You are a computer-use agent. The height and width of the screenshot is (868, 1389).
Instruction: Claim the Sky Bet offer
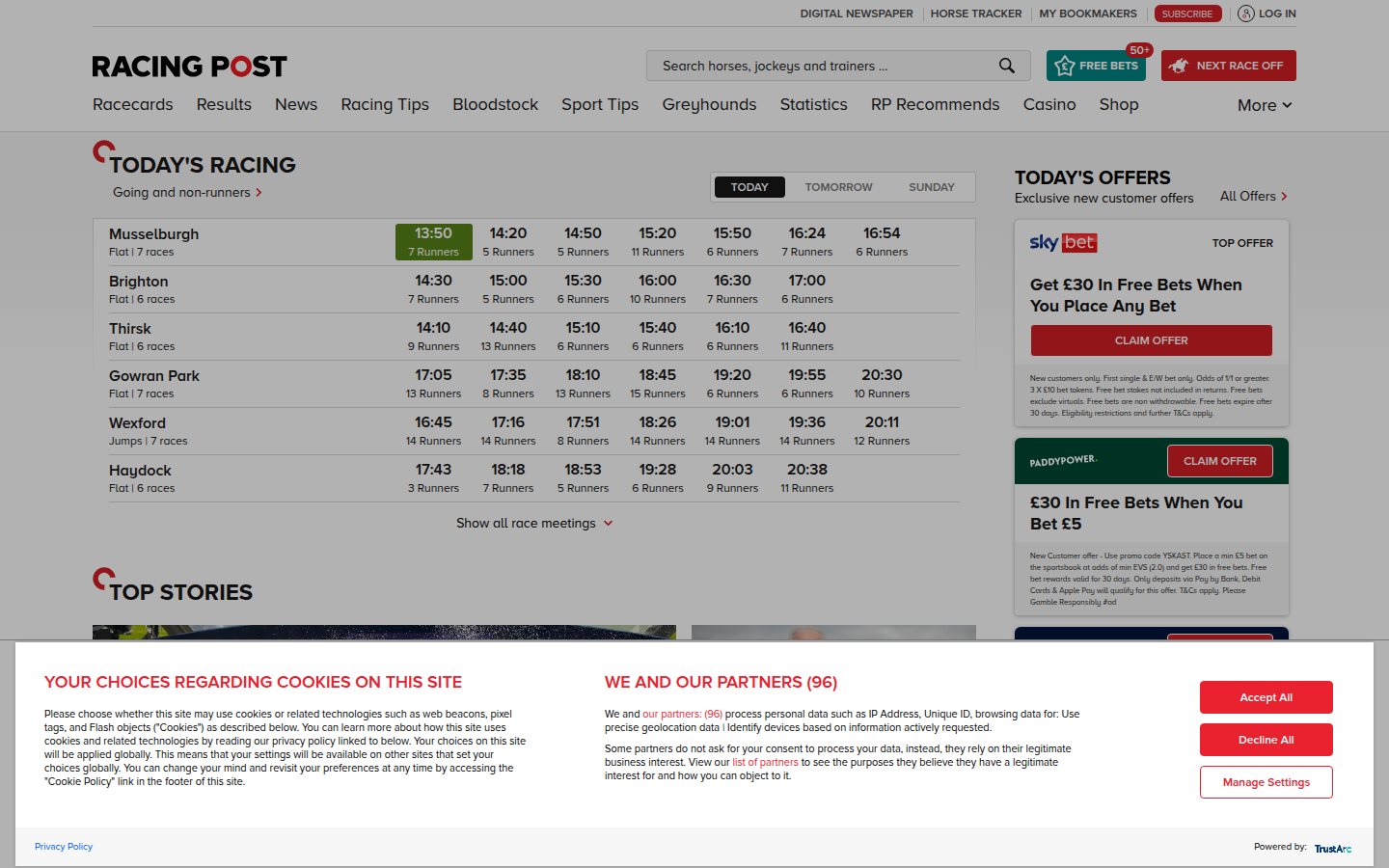point(1152,340)
